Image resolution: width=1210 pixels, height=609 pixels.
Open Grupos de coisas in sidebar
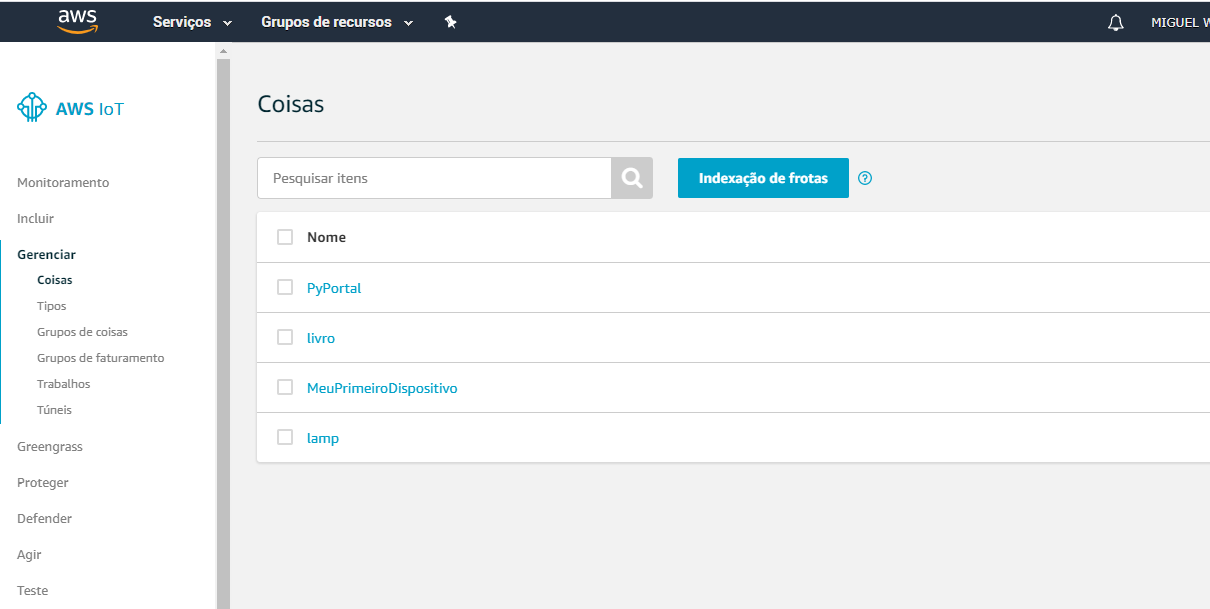click(x=82, y=332)
